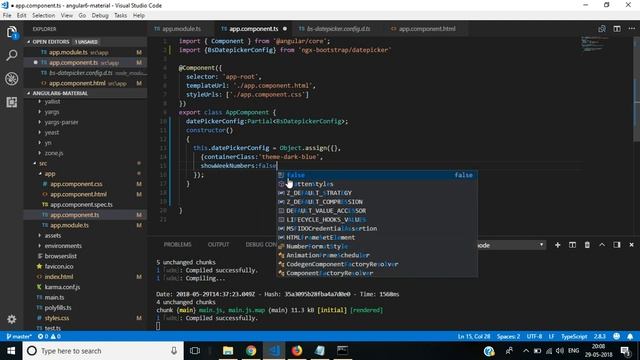Open File Explorer from taskbar

228,351
